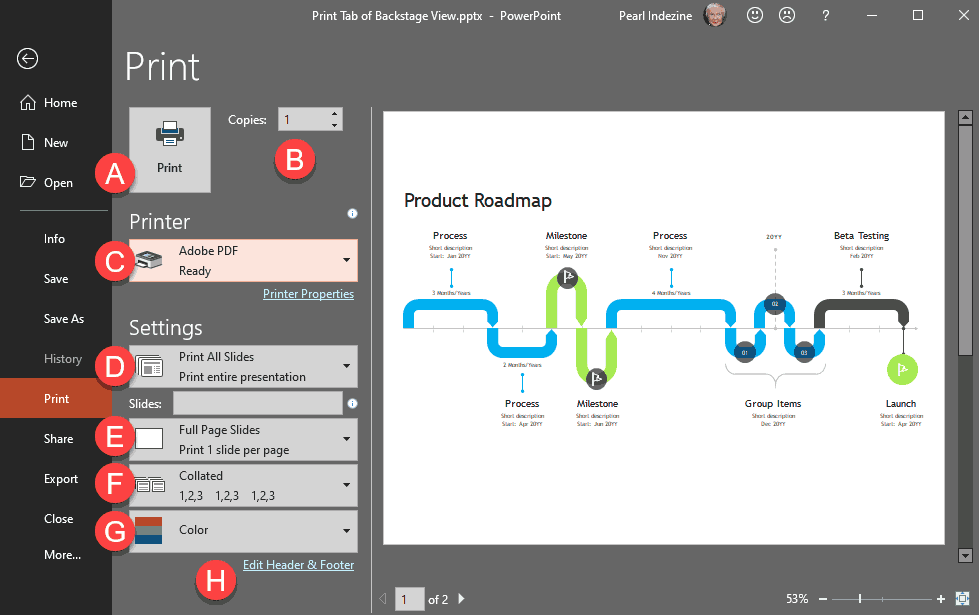Open the Printer Properties link
979x615 pixels.
pos(308,294)
